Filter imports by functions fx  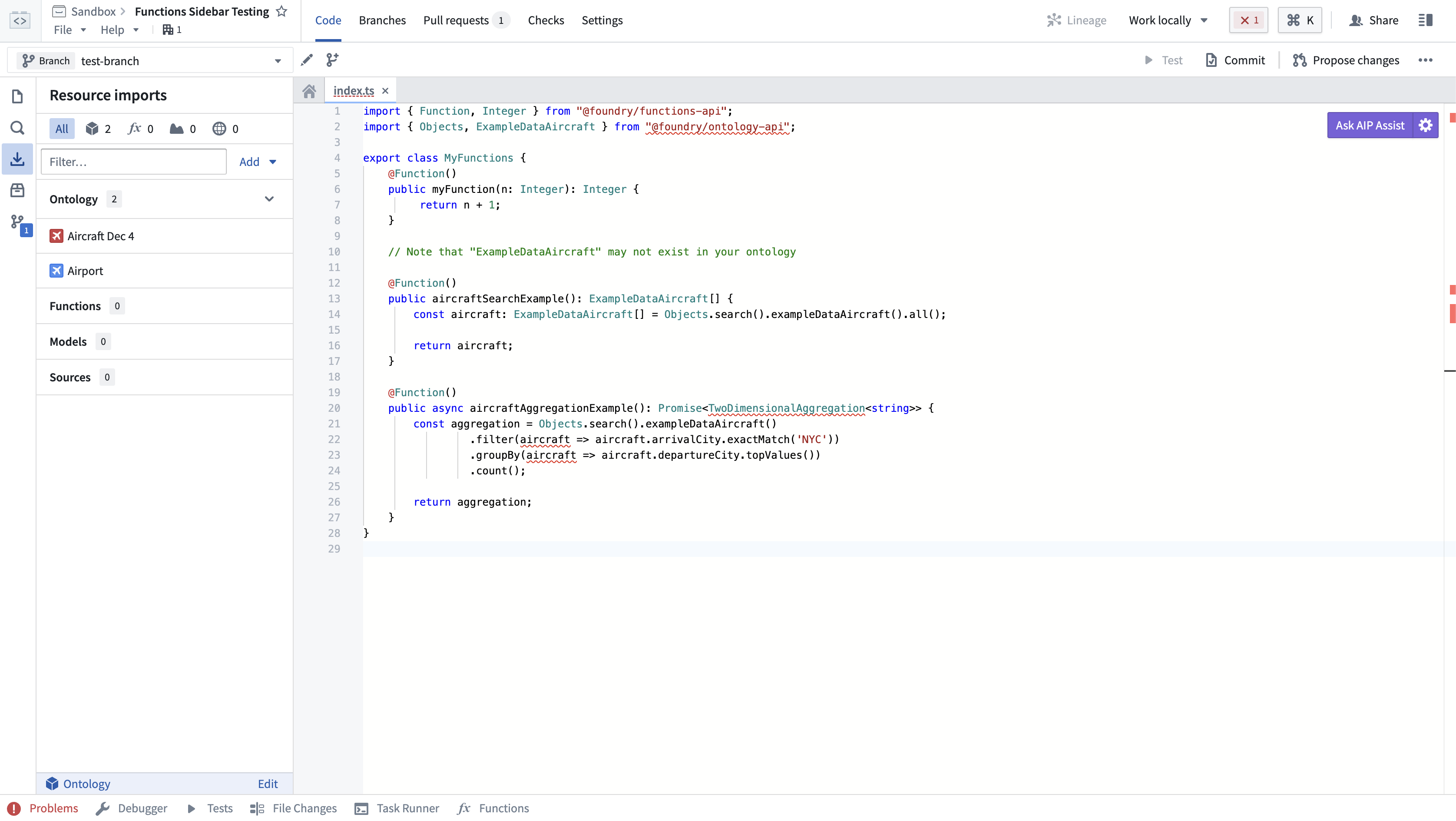point(141,129)
